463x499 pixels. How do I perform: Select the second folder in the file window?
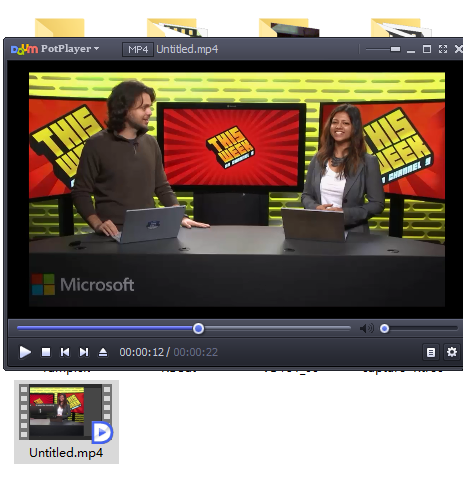point(177,28)
